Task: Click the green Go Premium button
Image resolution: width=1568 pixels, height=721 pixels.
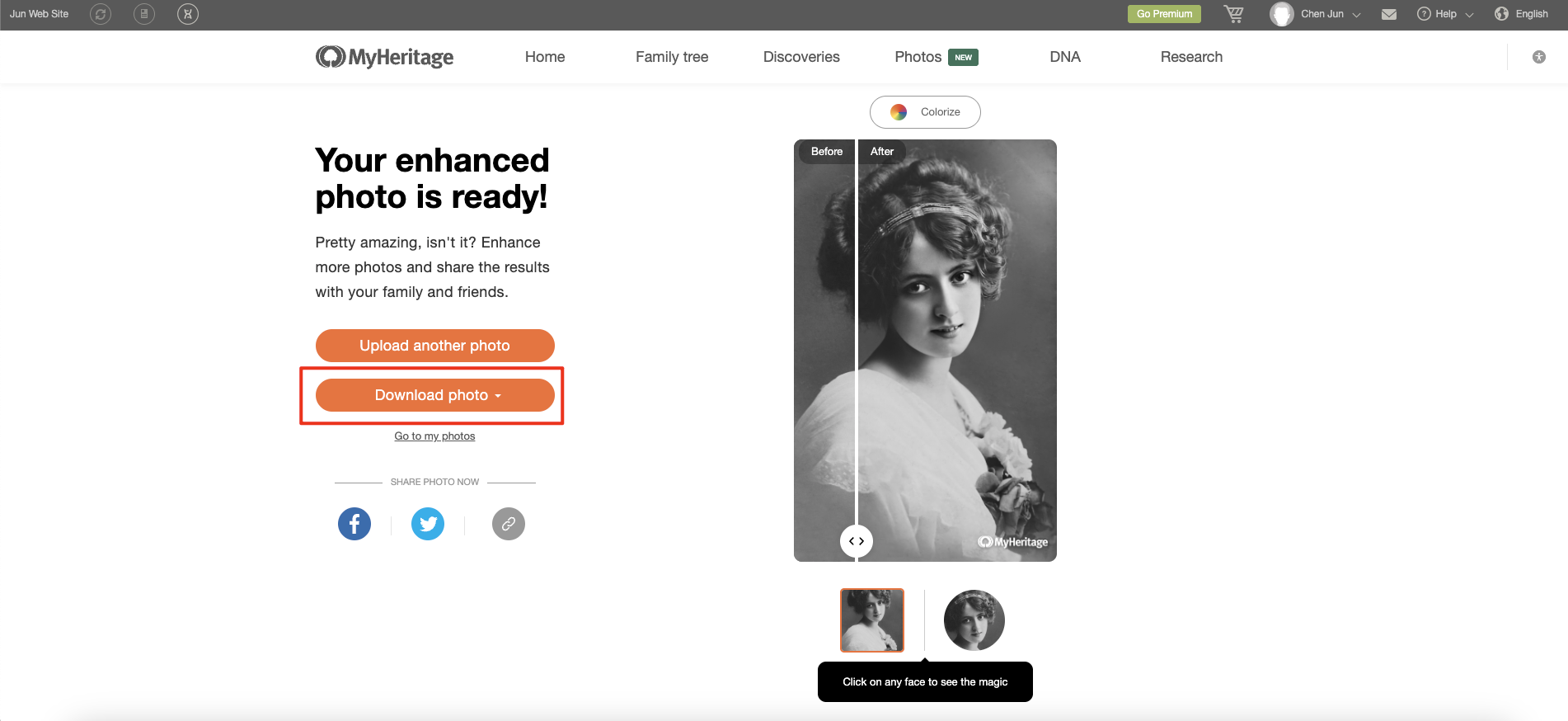Action: pos(1164,13)
